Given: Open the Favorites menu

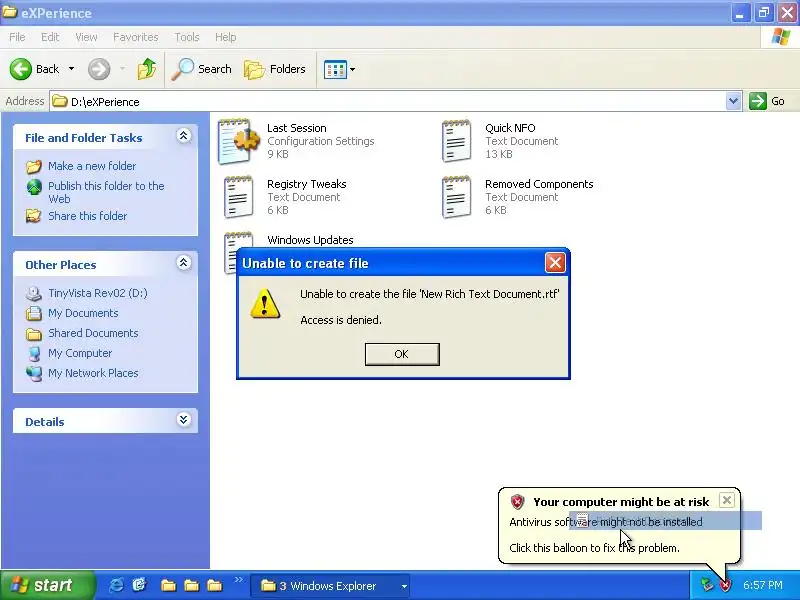Looking at the screenshot, I should (135, 37).
